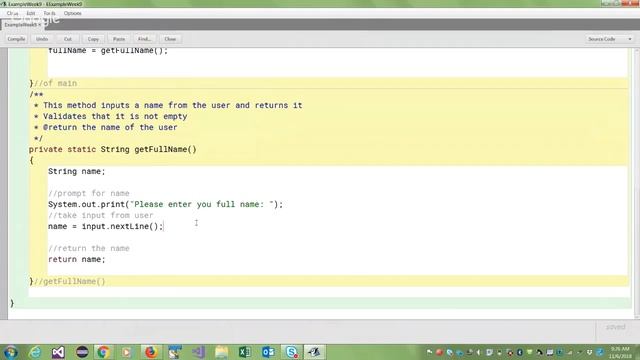Click the "}//getFullName()" closing line

tap(67, 282)
